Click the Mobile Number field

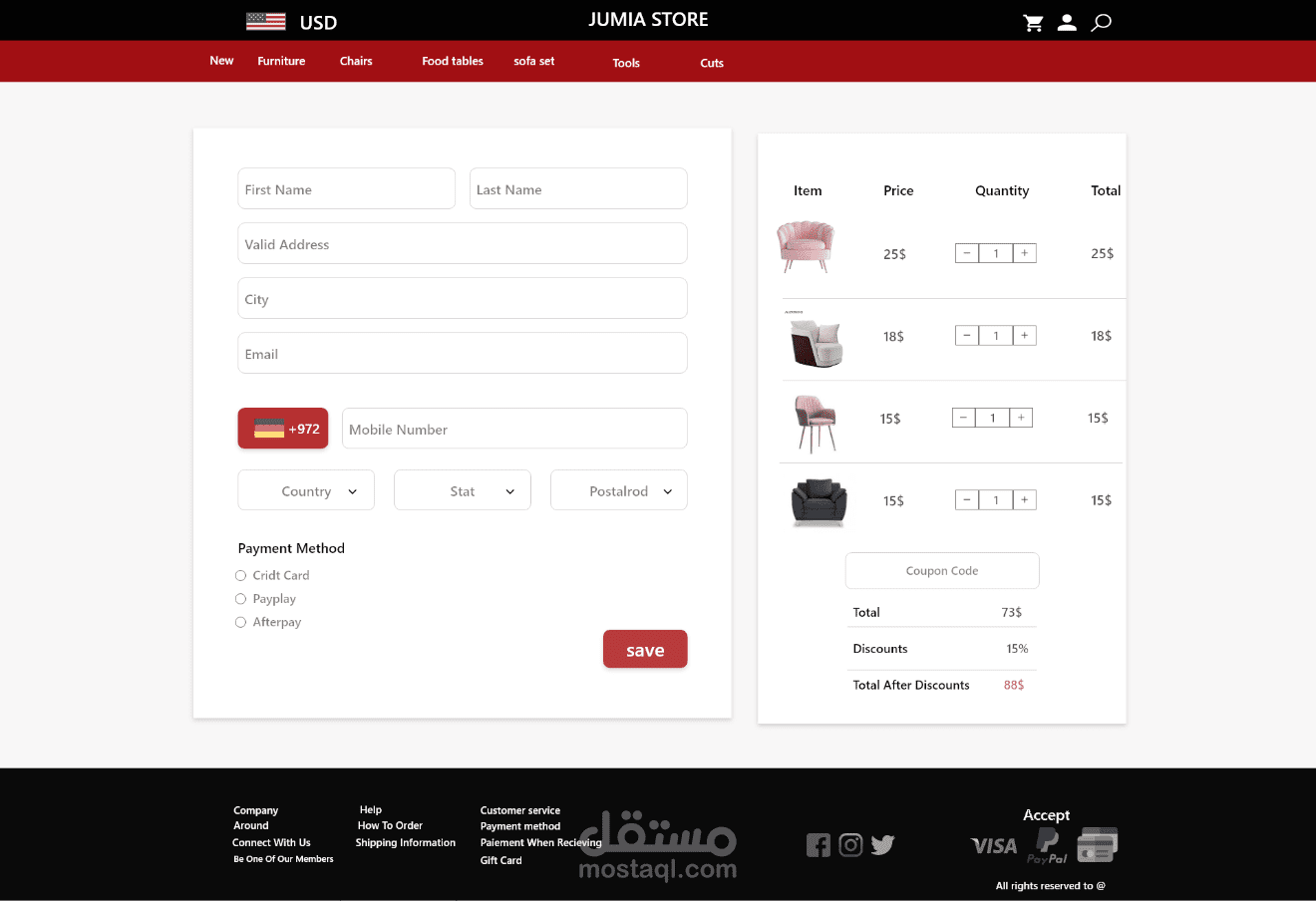coord(514,429)
